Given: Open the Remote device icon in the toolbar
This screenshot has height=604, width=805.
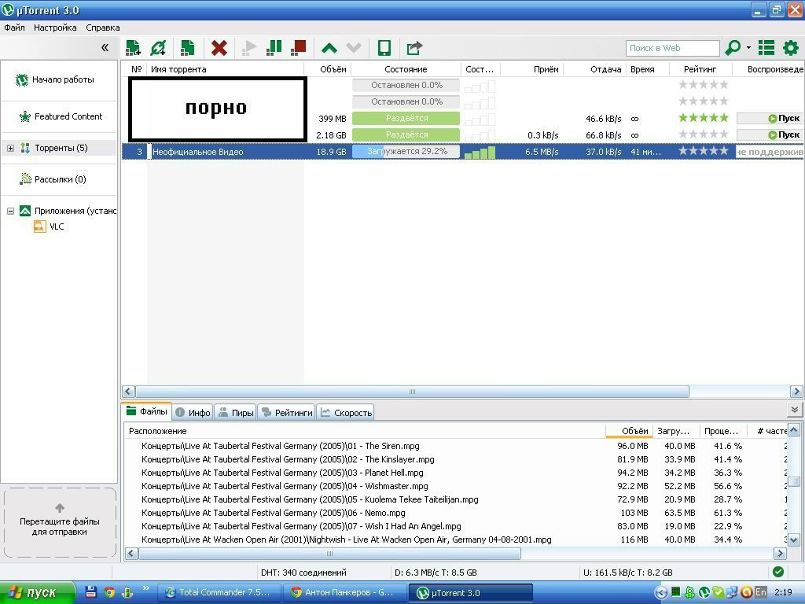Looking at the screenshot, I should pos(383,47).
